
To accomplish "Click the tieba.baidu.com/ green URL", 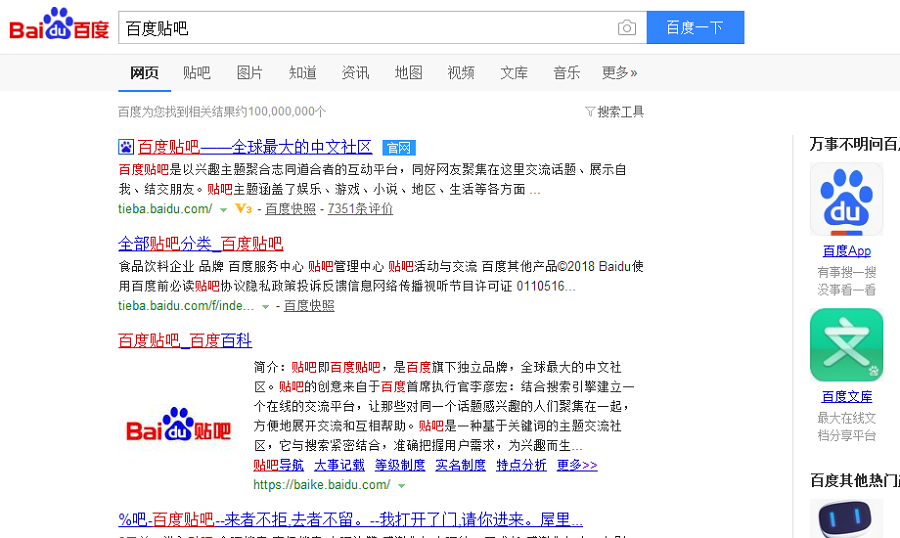I will click(165, 209).
